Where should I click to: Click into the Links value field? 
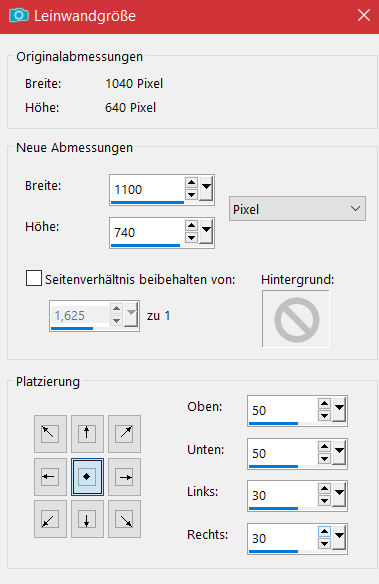click(283, 495)
